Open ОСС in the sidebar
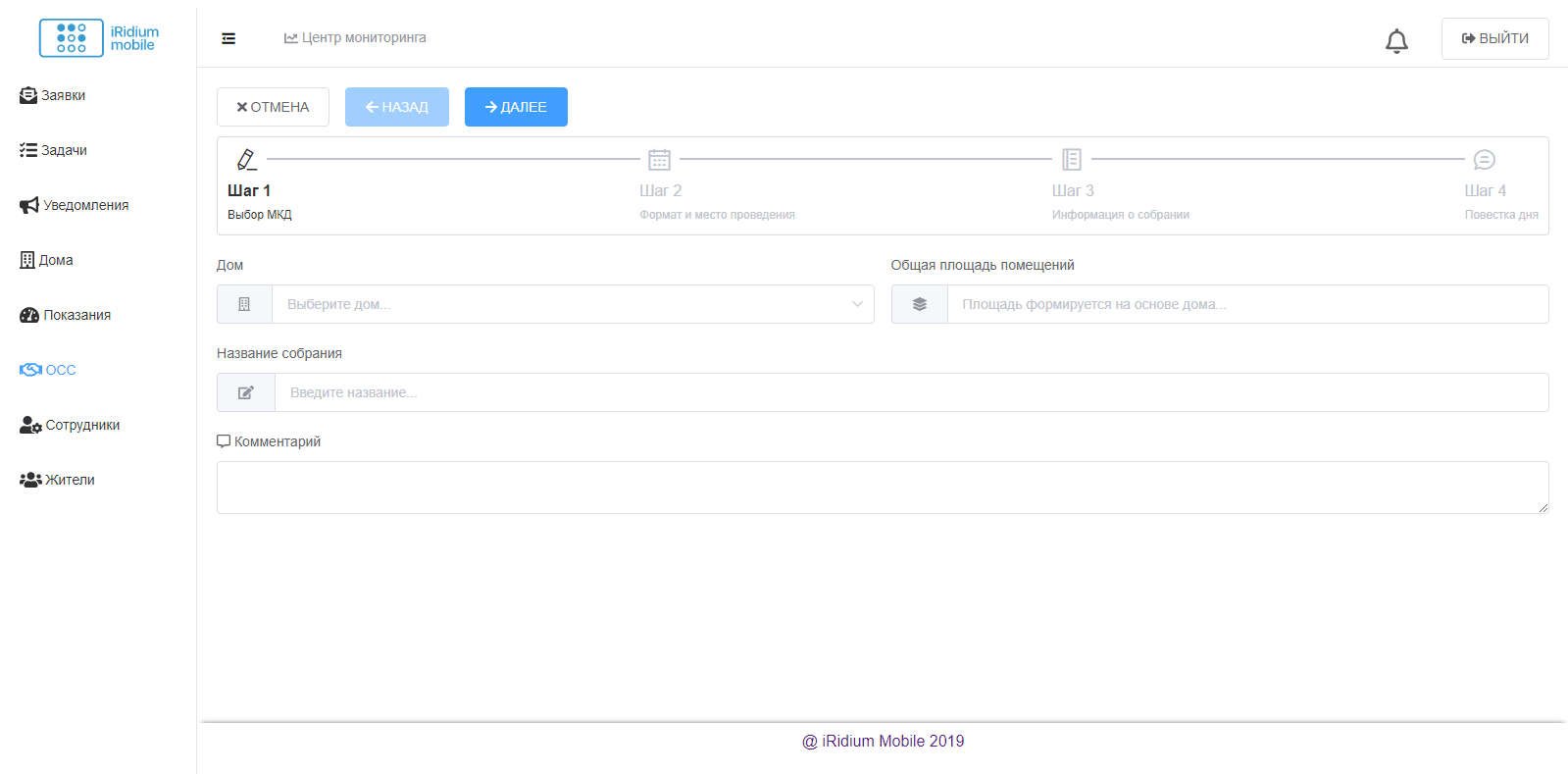The image size is (1568, 774). point(48,370)
